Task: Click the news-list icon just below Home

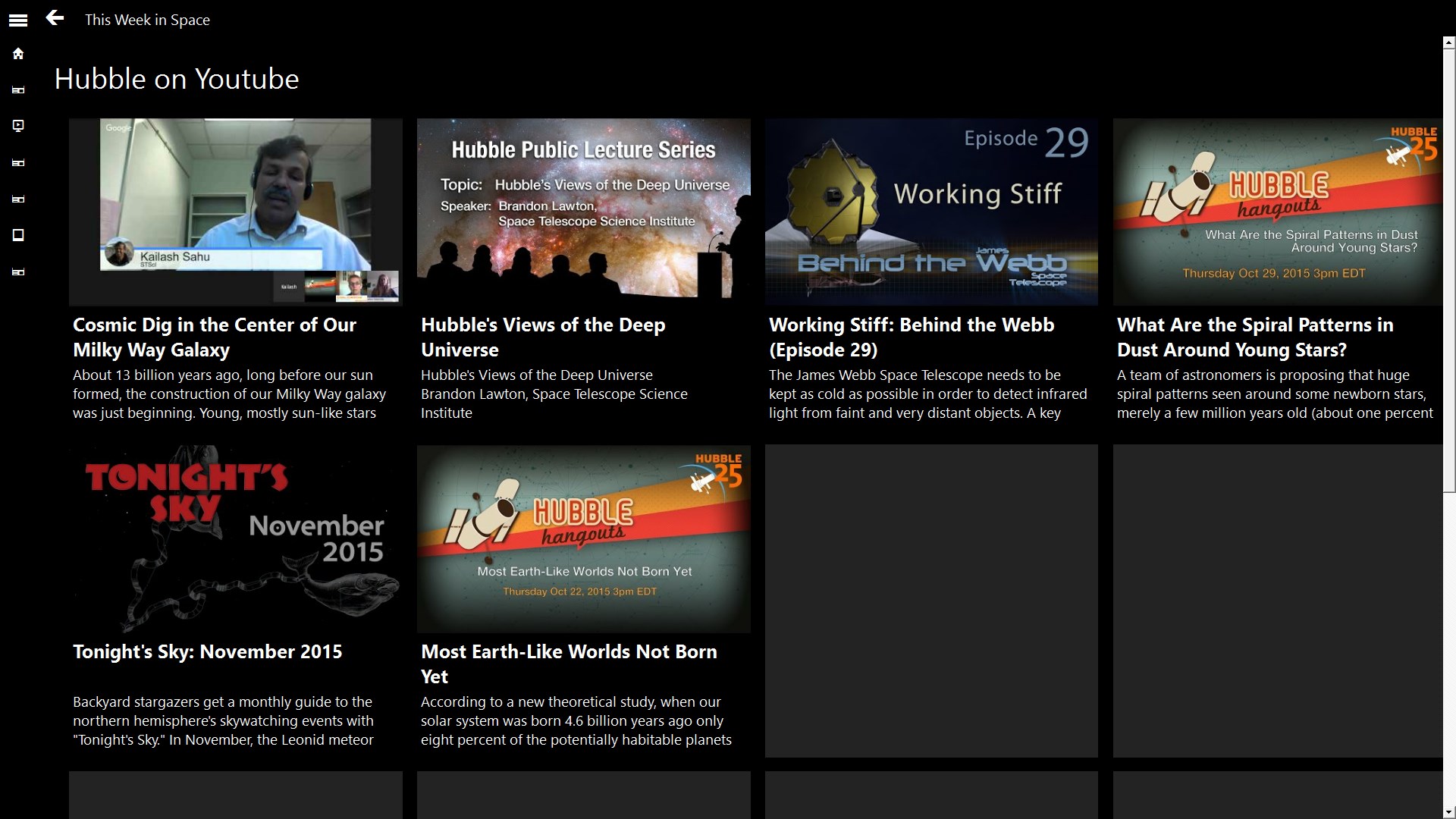Action: pos(18,90)
